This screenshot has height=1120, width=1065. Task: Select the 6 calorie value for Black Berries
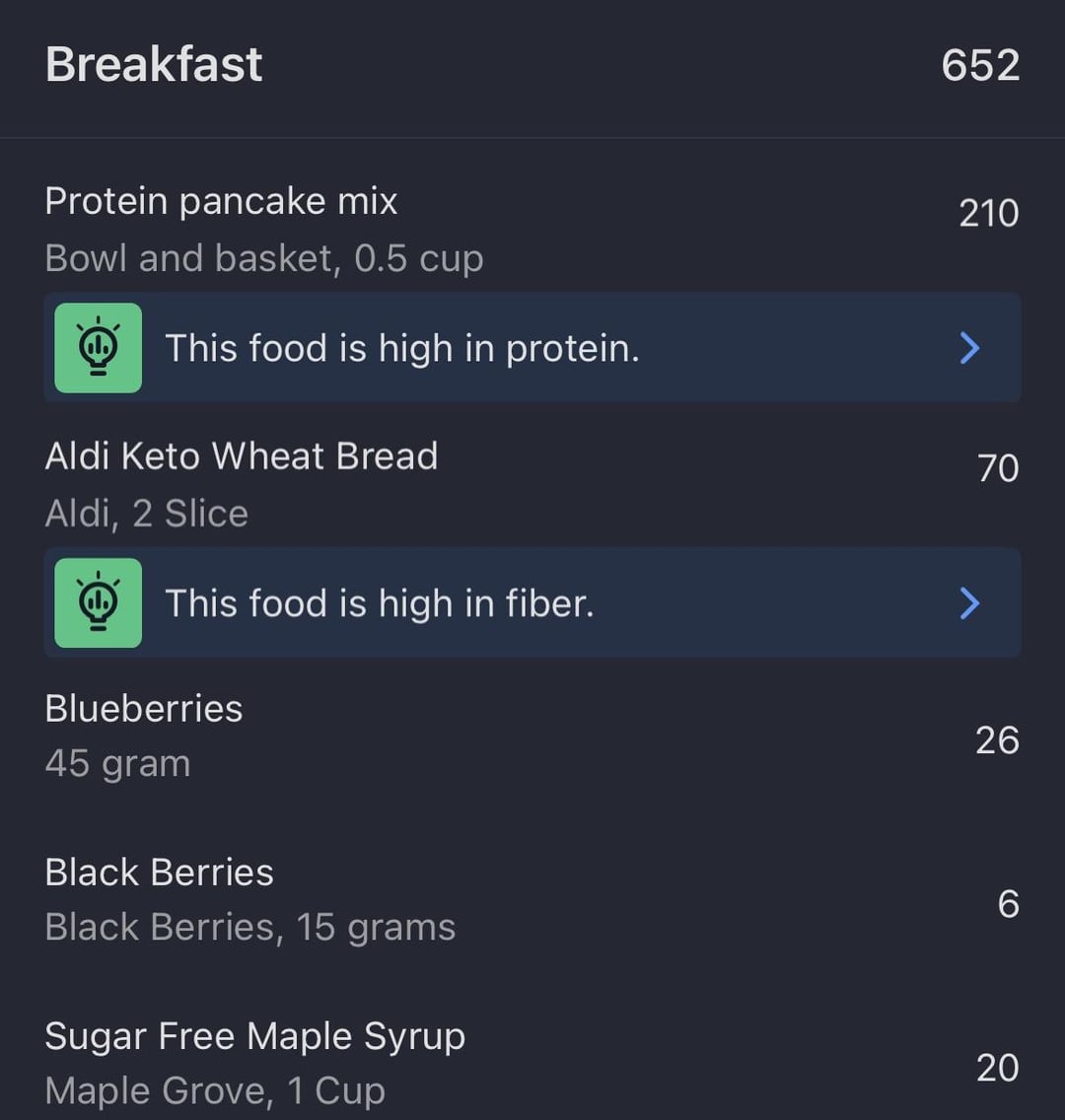click(x=1008, y=904)
